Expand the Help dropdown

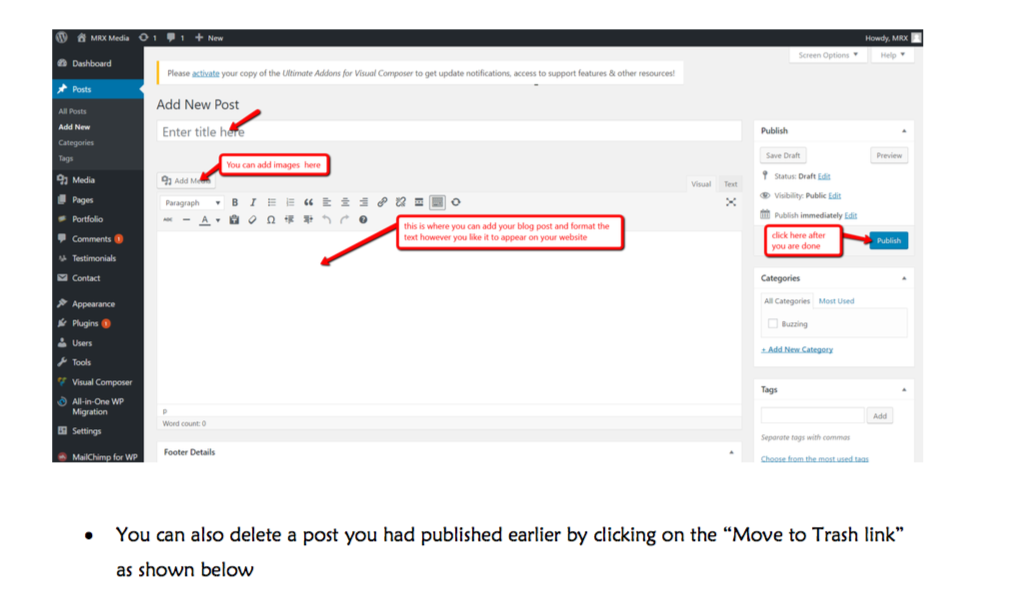point(893,55)
